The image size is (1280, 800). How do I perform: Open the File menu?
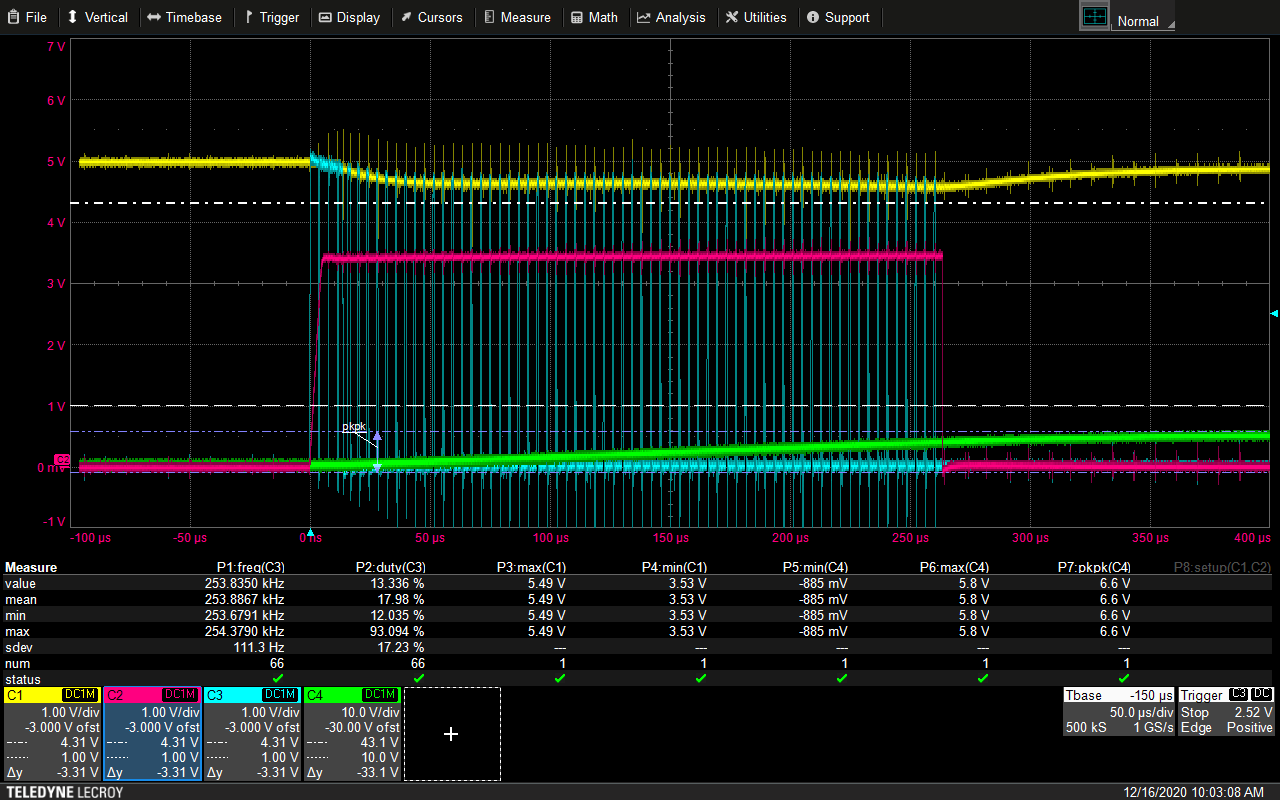pos(27,17)
